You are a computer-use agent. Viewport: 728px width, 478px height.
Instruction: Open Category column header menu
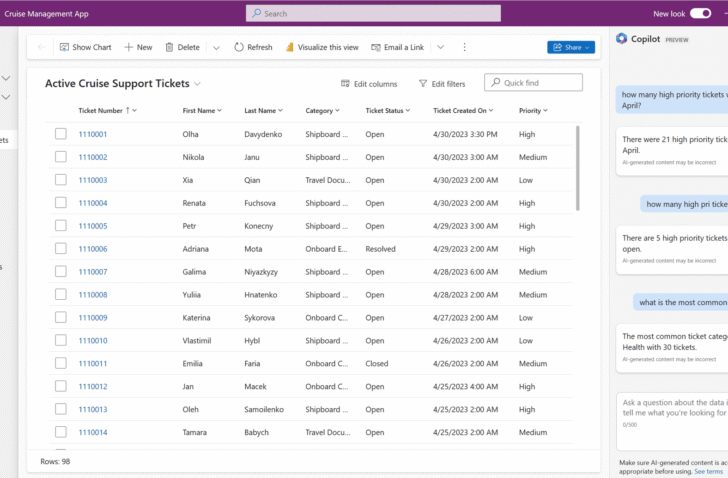click(x=323, y=110)
